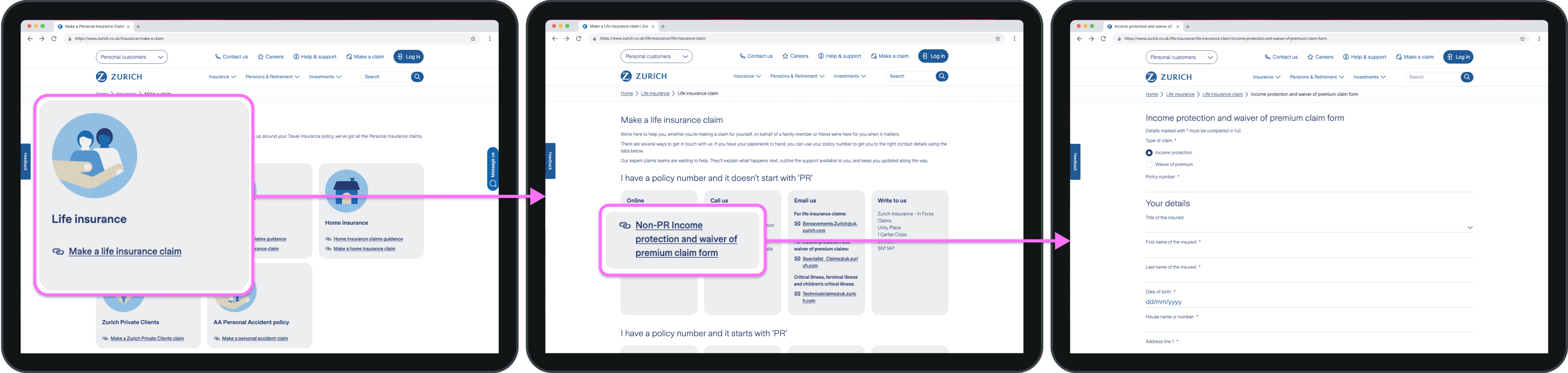Click back arrow in right browser window

1079,38
